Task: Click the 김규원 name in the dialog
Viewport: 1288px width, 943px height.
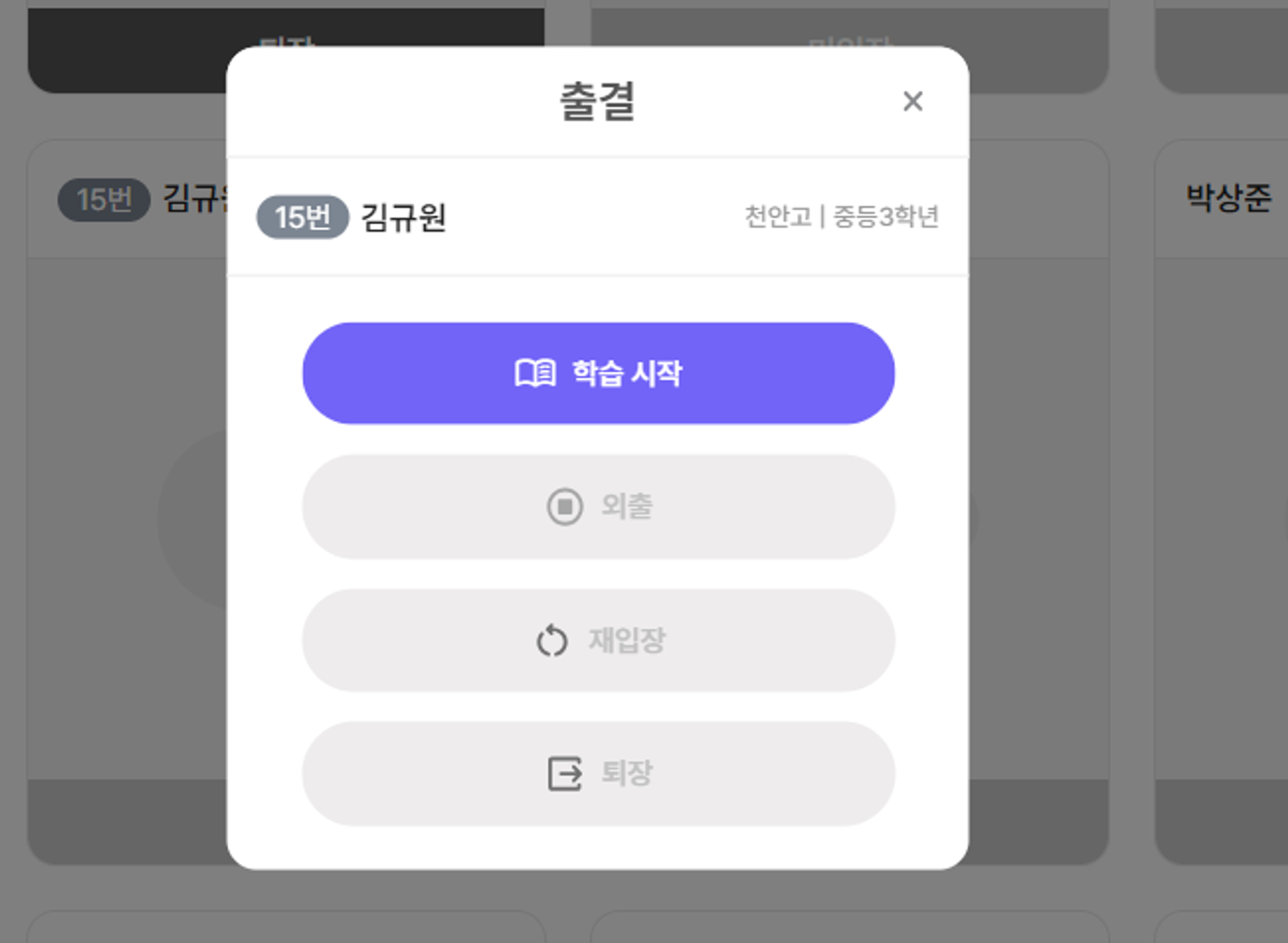Action: coord(404,217)
